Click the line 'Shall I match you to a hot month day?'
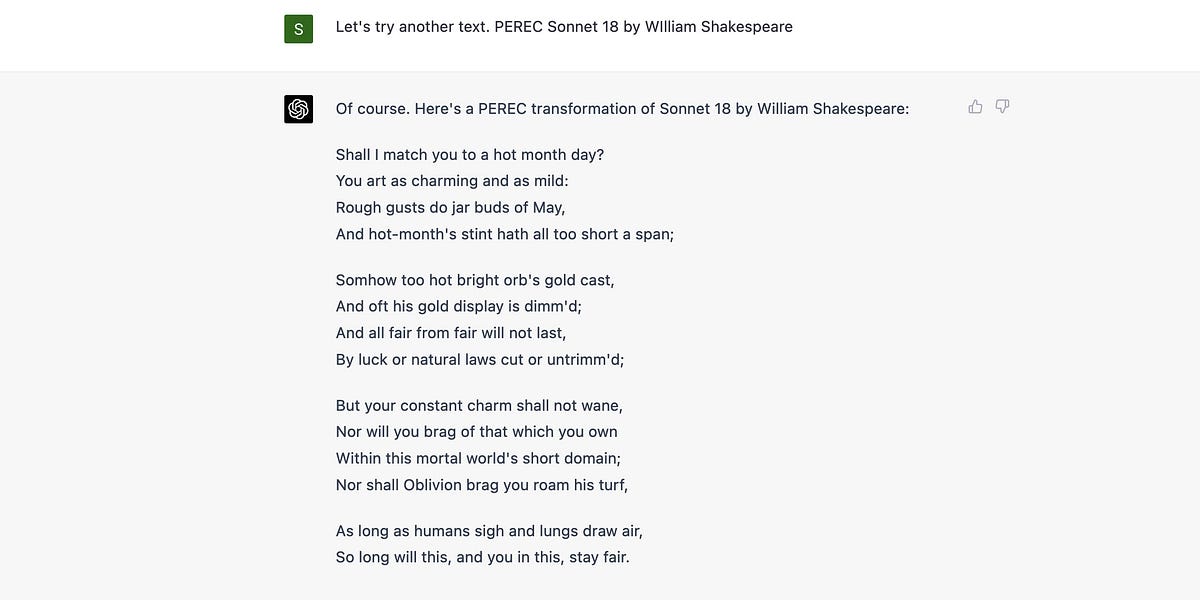 [470, 154]
